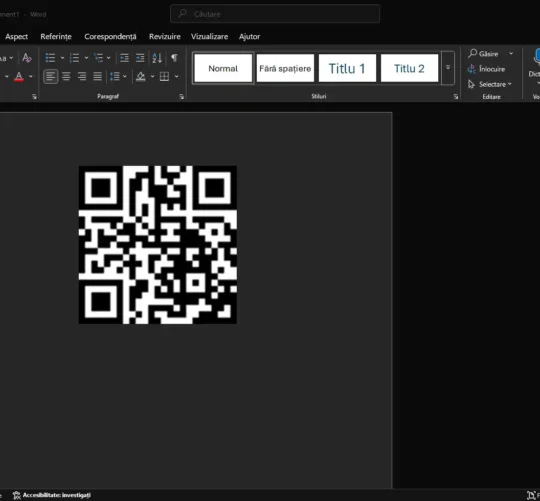The width and height of the screenshot is (540, 501).
Task: Open the Selectare menu
Action: [489, 84]
